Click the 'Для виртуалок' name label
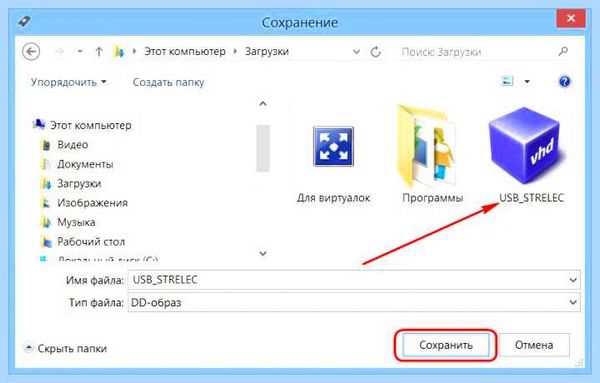 pyautogui.click(x=334, y=198)
